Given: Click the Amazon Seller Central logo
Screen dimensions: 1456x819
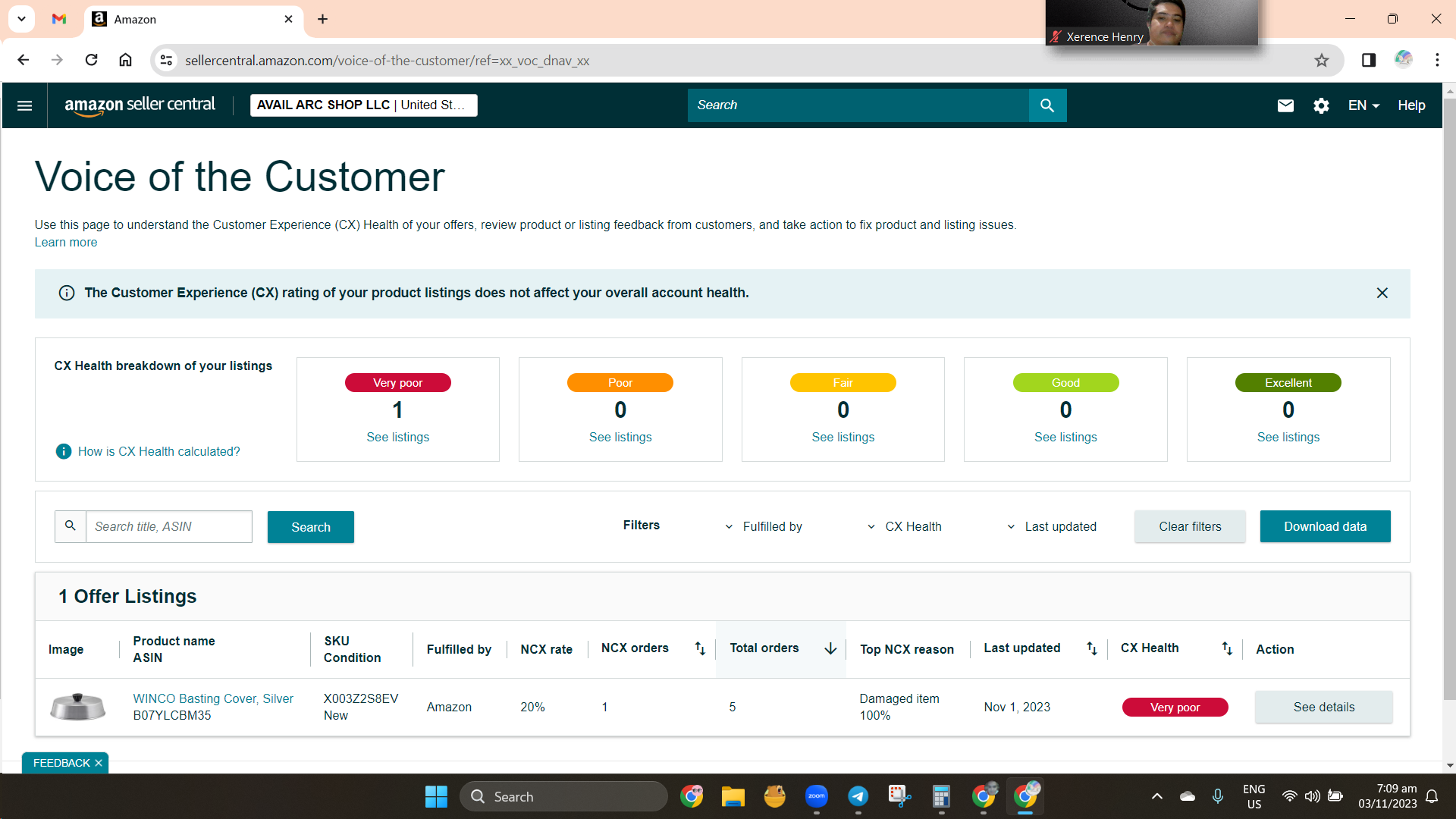Looking at the screenshot, I should tap(140, 105).
